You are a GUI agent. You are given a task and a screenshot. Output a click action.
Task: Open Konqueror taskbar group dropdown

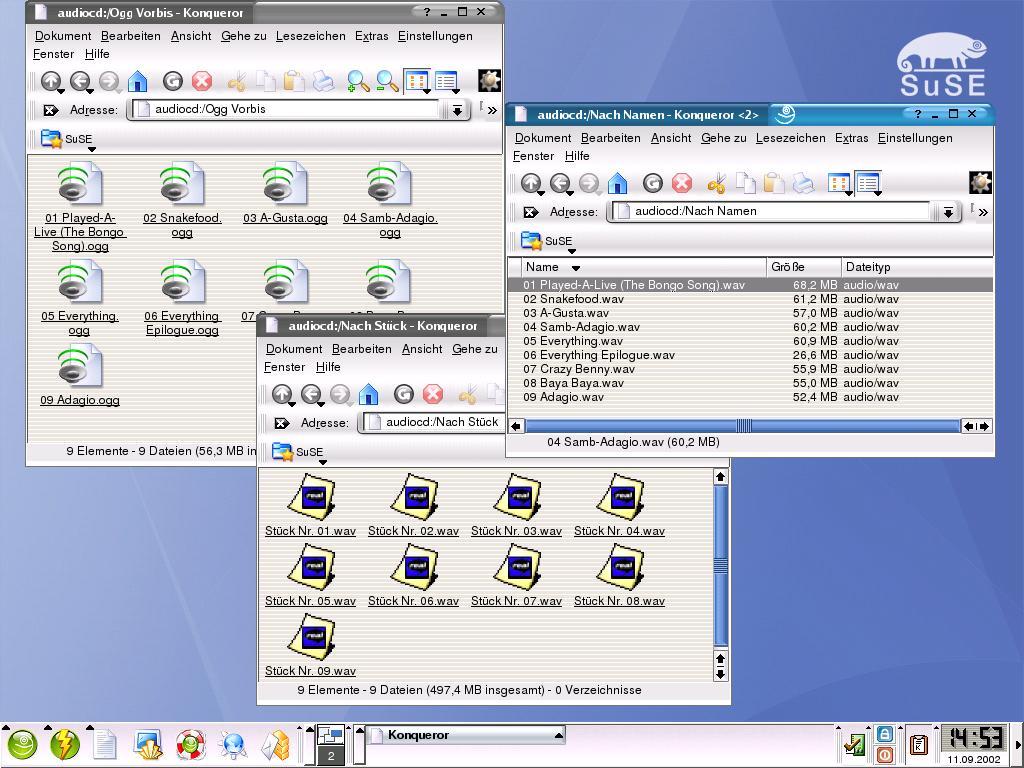tap(559, 735)
